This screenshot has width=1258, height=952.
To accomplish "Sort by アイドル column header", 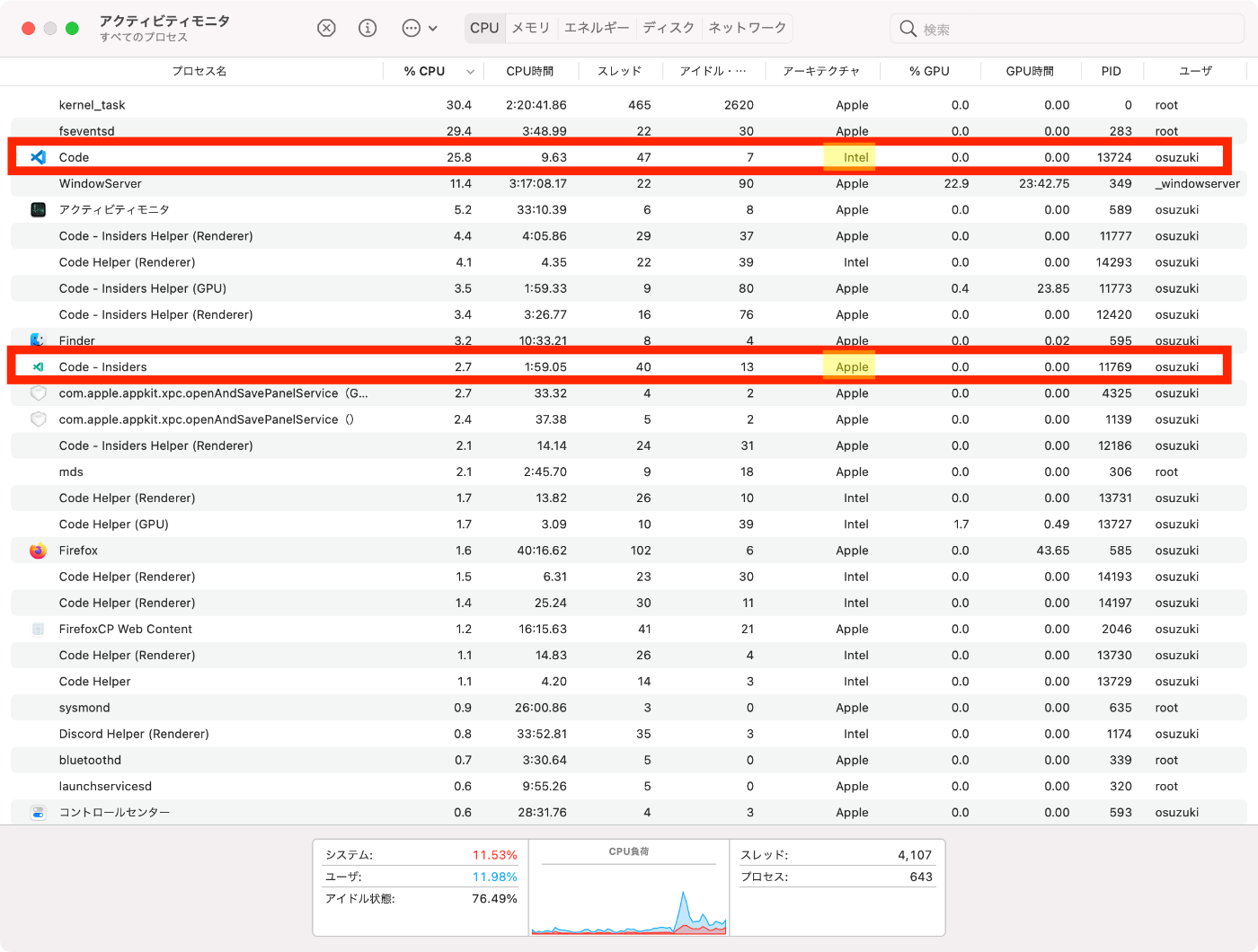I will click(713, 71).
